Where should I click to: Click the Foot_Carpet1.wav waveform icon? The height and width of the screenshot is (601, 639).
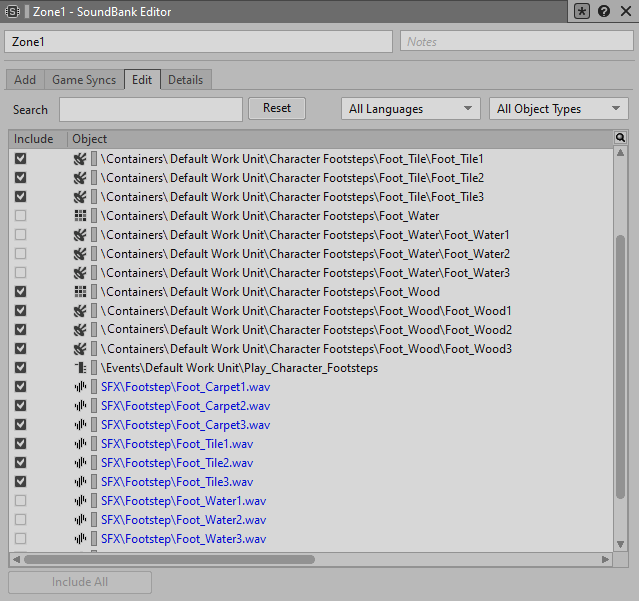point(80,387)
